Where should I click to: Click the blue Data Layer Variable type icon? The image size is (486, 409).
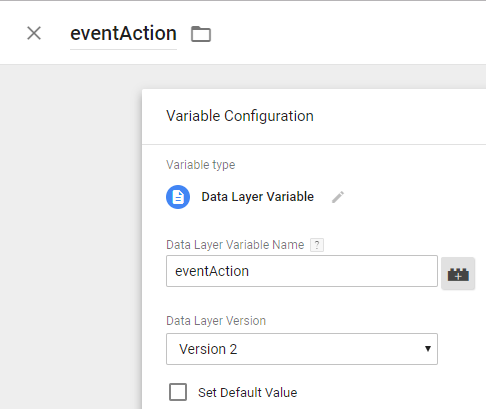(x=178, y=197)
